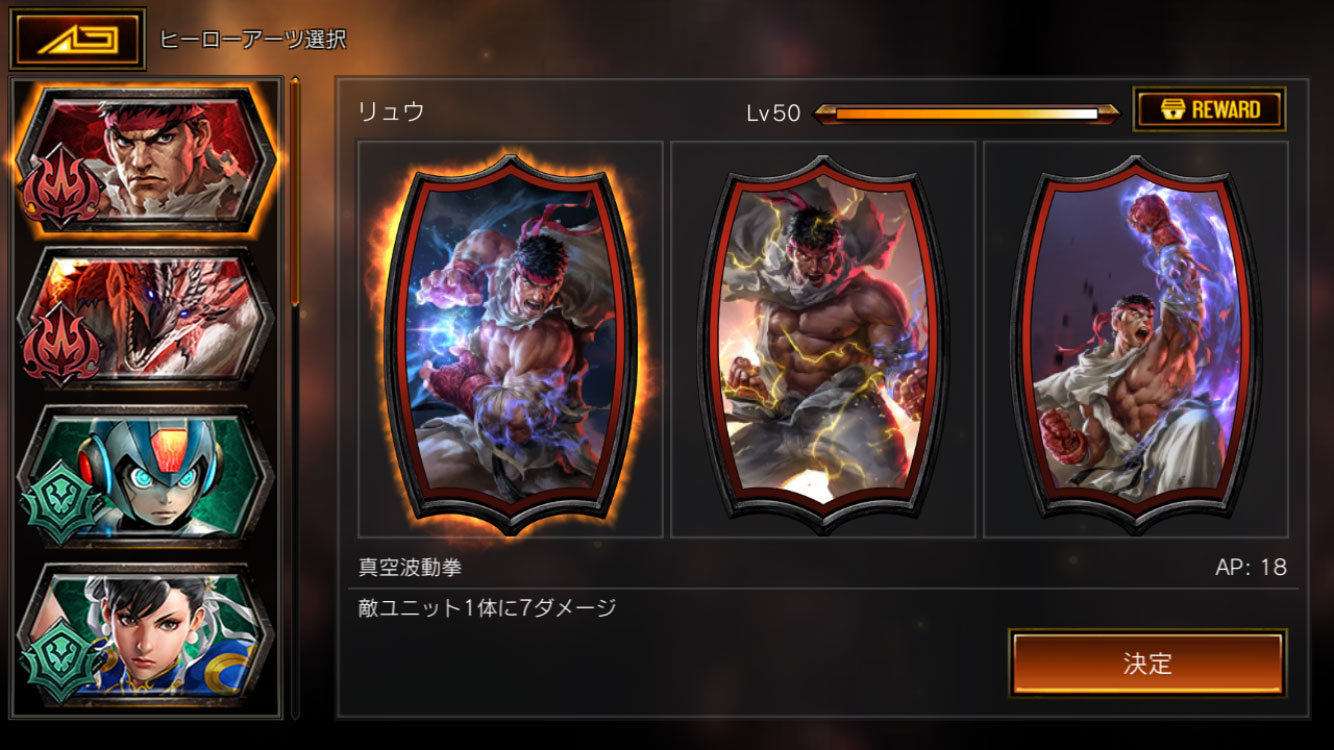This screenshot has width=1334, height=750.
Task: Select the Rathalos dragon hero portrait
Action: click(x=146, y=317)
